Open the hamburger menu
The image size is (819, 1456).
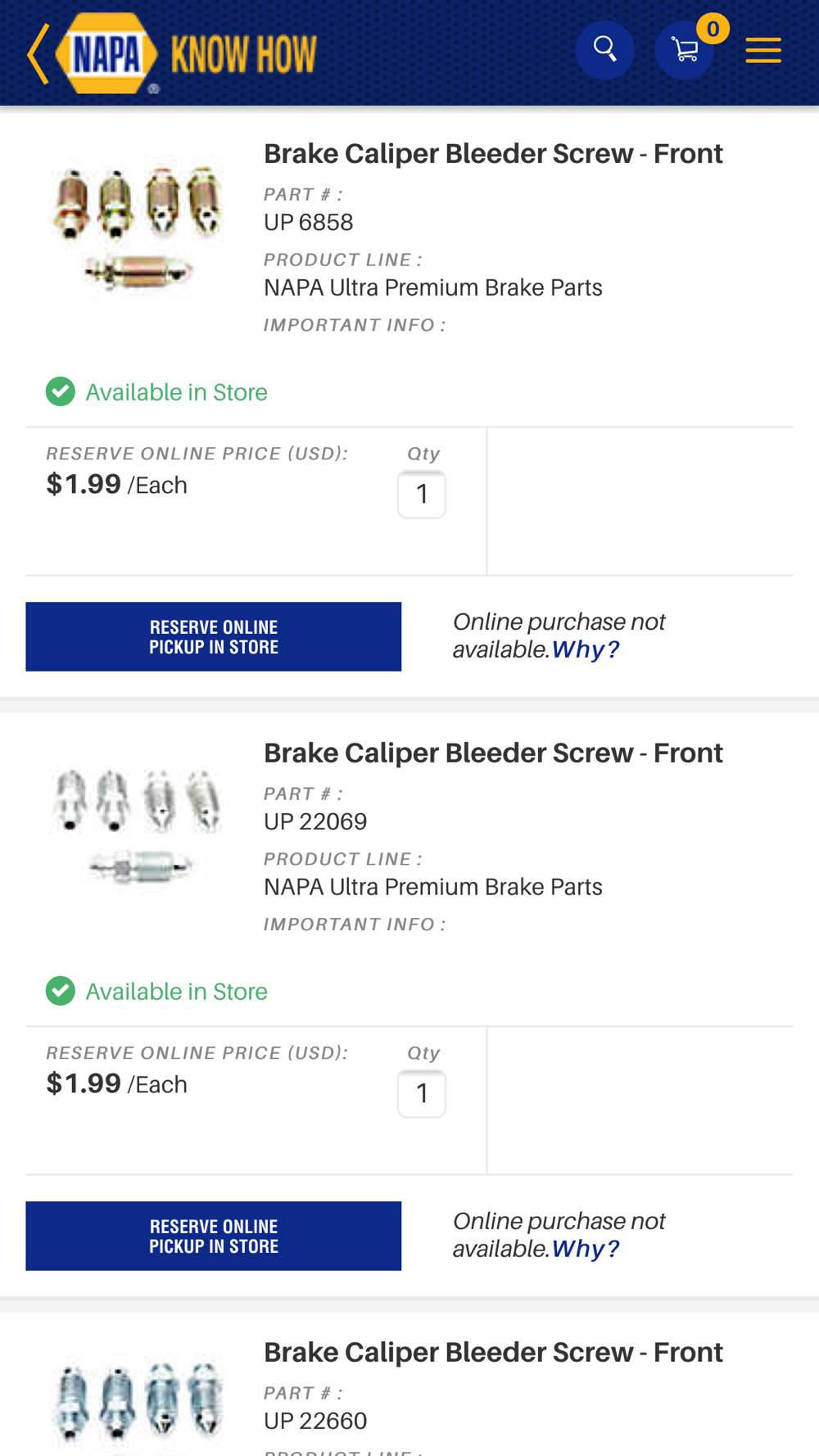[762, 51]
